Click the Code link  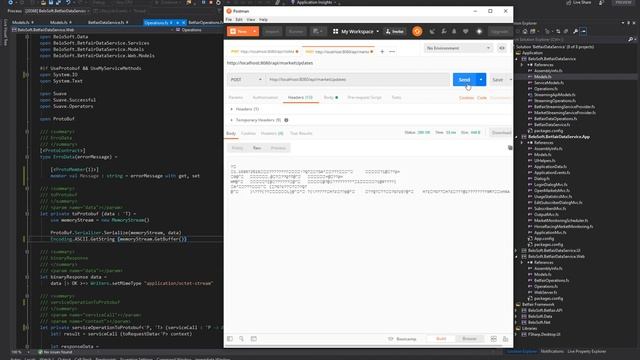tap(482, 98)
